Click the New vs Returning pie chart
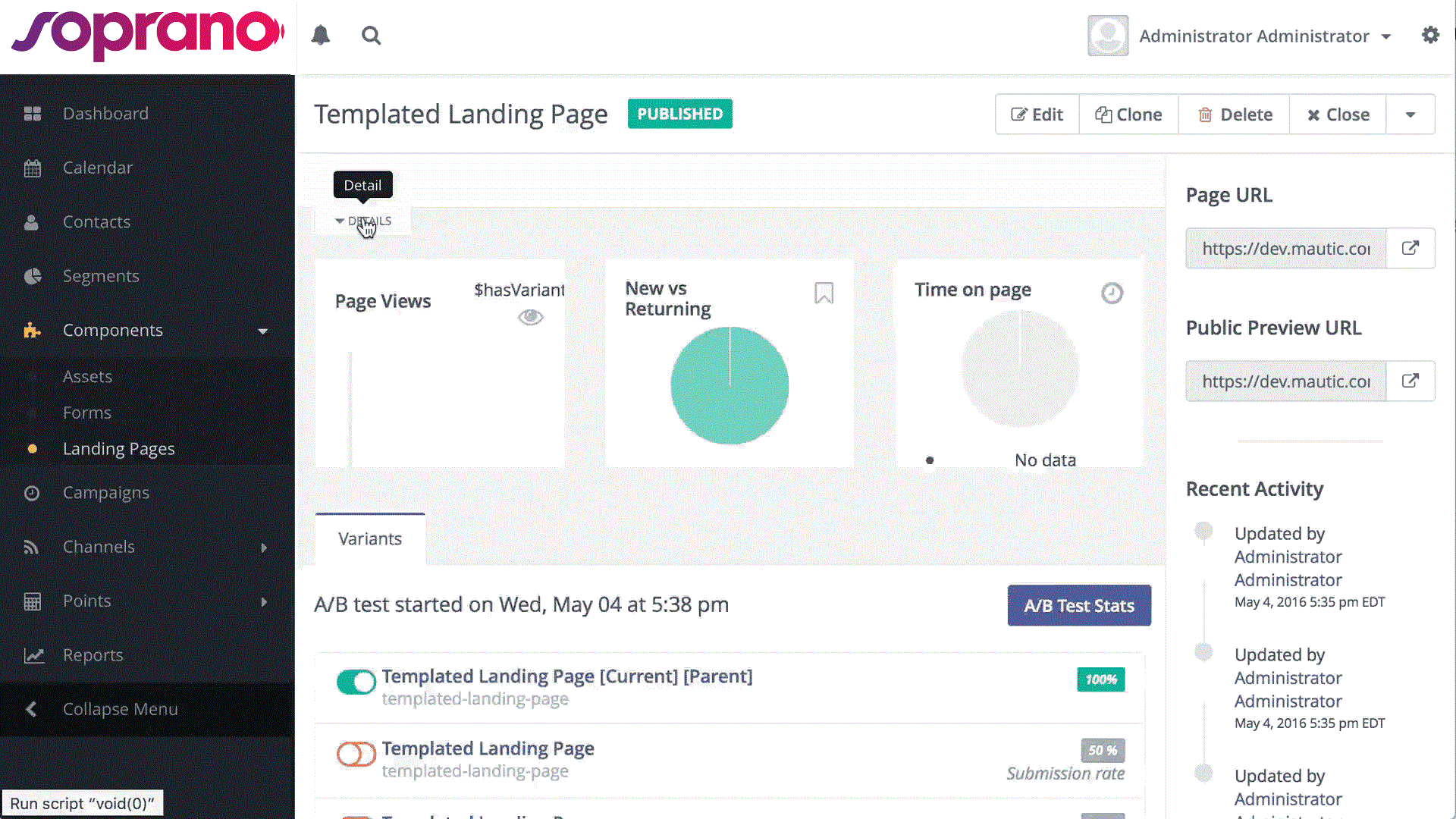Screen dimensions: 1456x819 pyautogui.click(x=729, y=386)
